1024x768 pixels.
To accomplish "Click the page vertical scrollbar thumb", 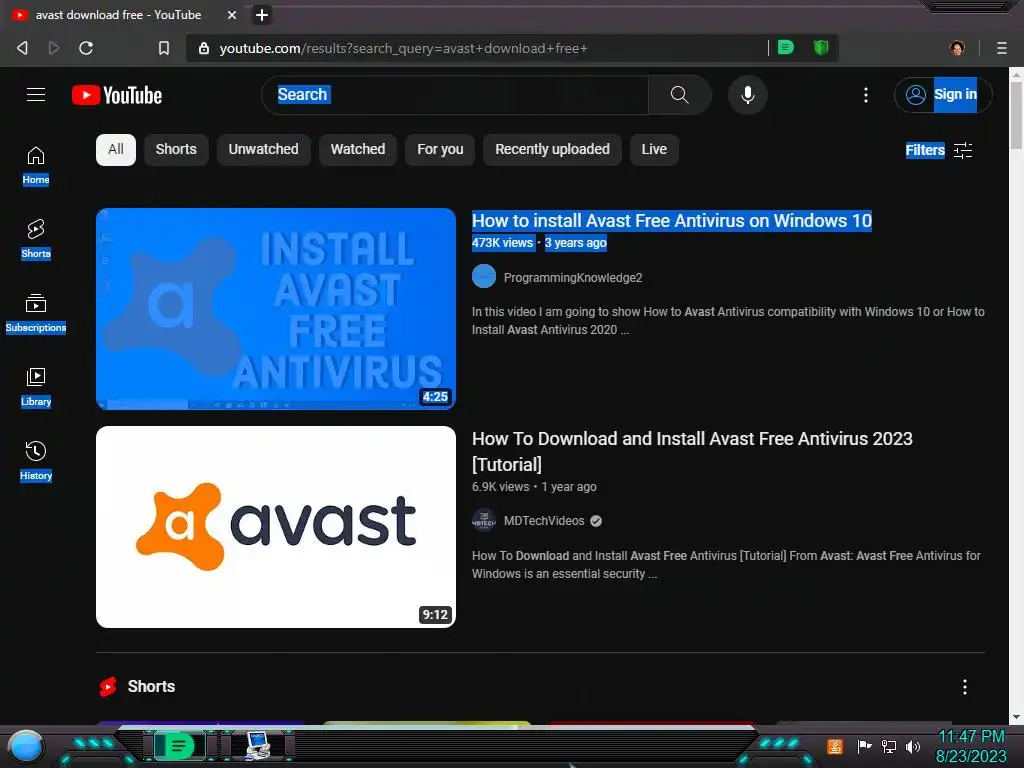I will click(1016, 116).
